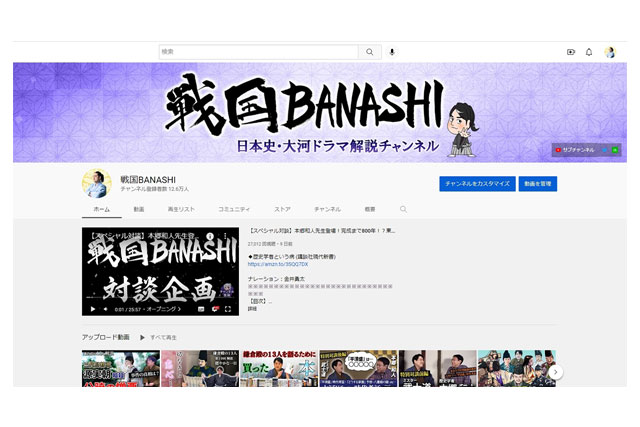Expand the オープニング chapter chevron
The width and height of the screenshot is (640, 427).
point(179,309)
